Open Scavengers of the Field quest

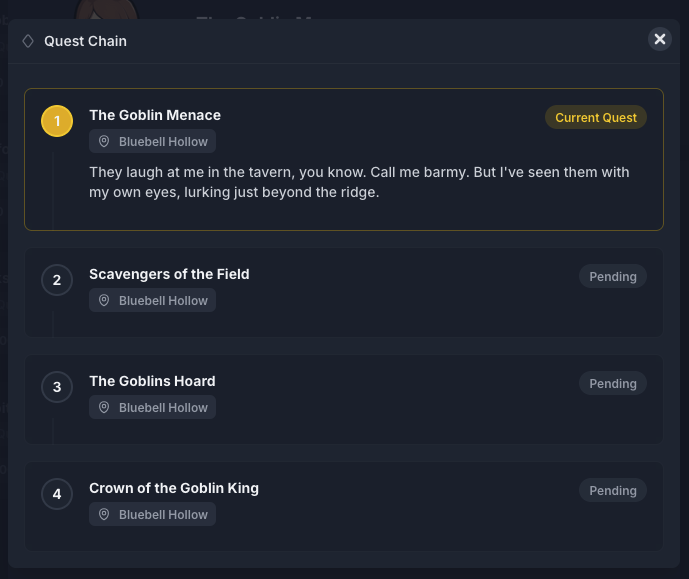[x=169, y=274]
